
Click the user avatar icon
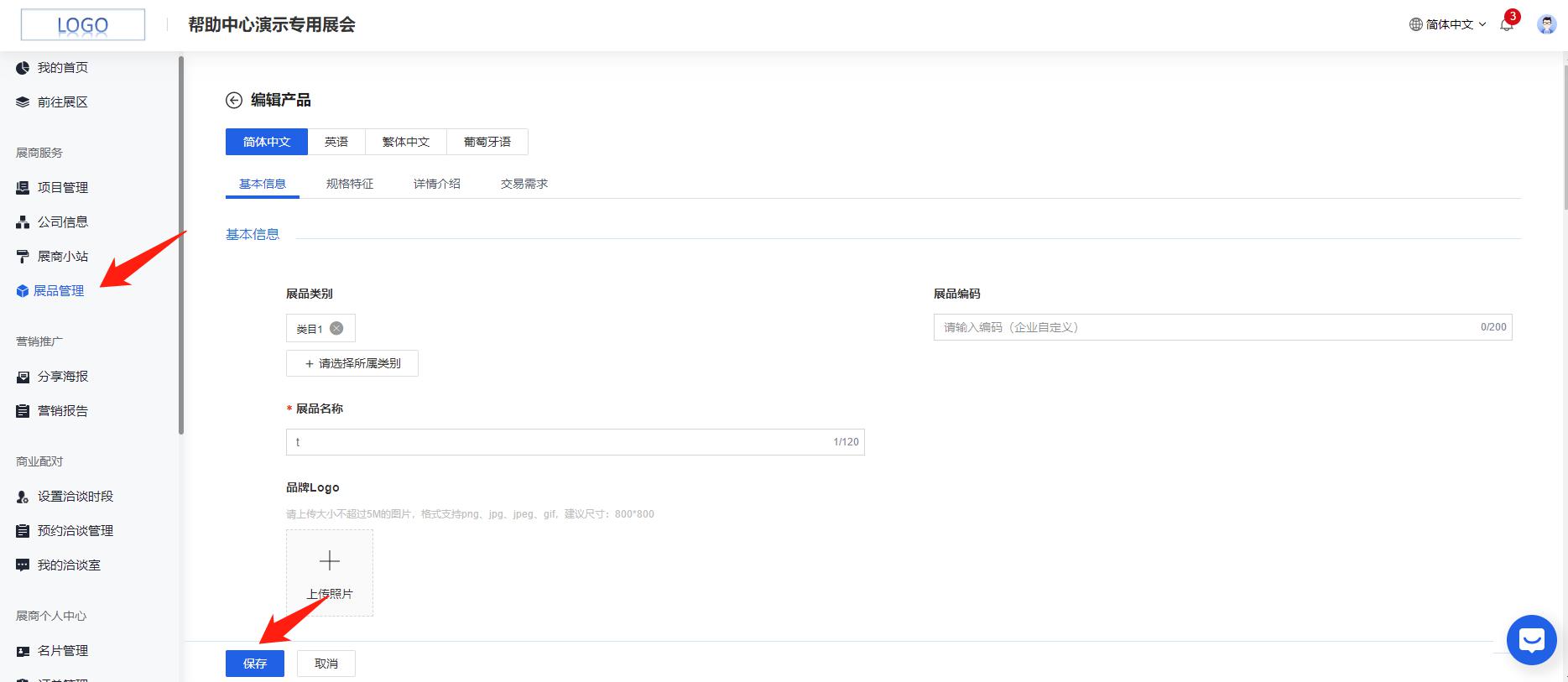pyautogui.click(x=1546, y=24)
